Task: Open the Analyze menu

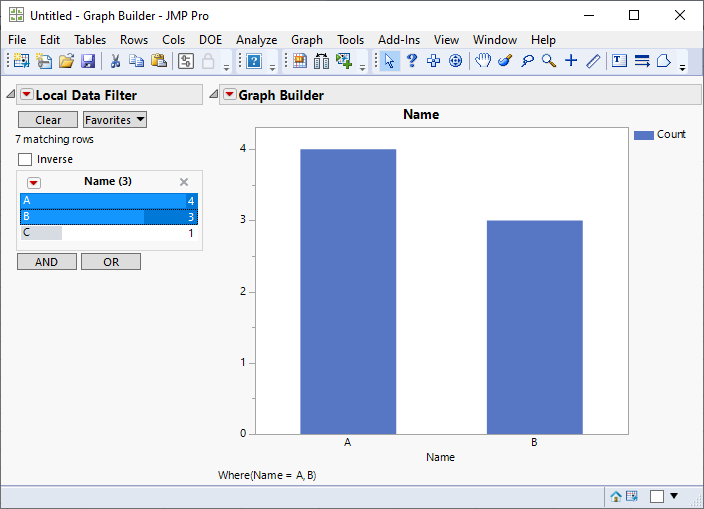Action: click(256, 40)
